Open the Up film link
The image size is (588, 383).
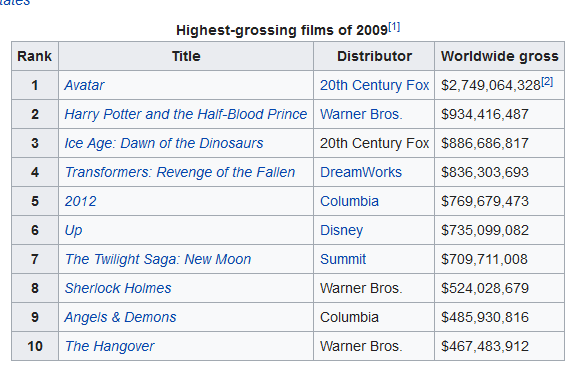[73, 230]
